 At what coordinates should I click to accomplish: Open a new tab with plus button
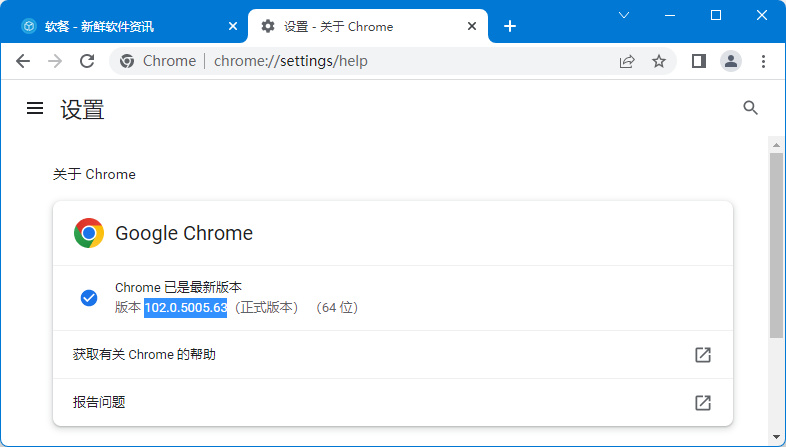tap(510, 26)
